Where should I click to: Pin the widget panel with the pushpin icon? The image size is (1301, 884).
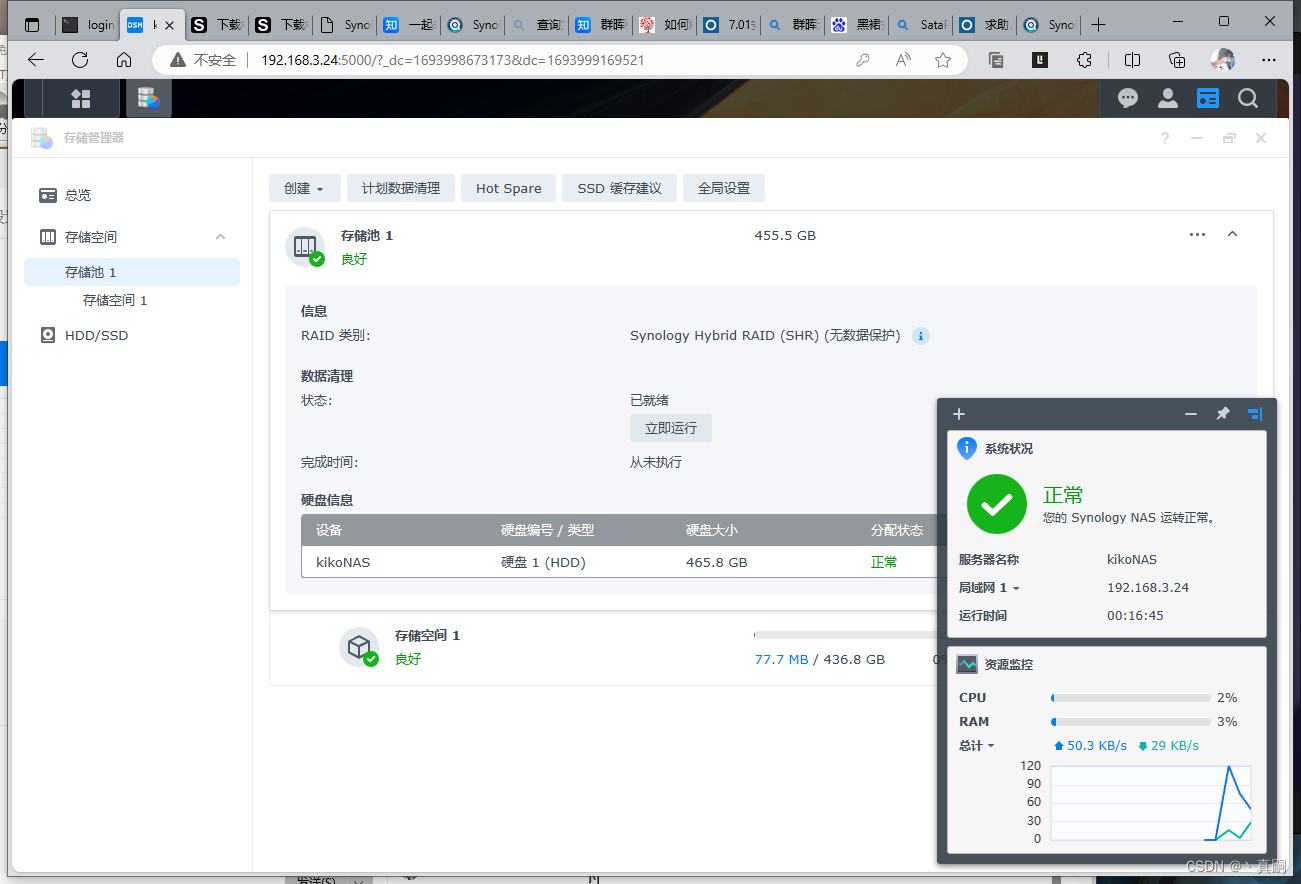[1222, 414]
